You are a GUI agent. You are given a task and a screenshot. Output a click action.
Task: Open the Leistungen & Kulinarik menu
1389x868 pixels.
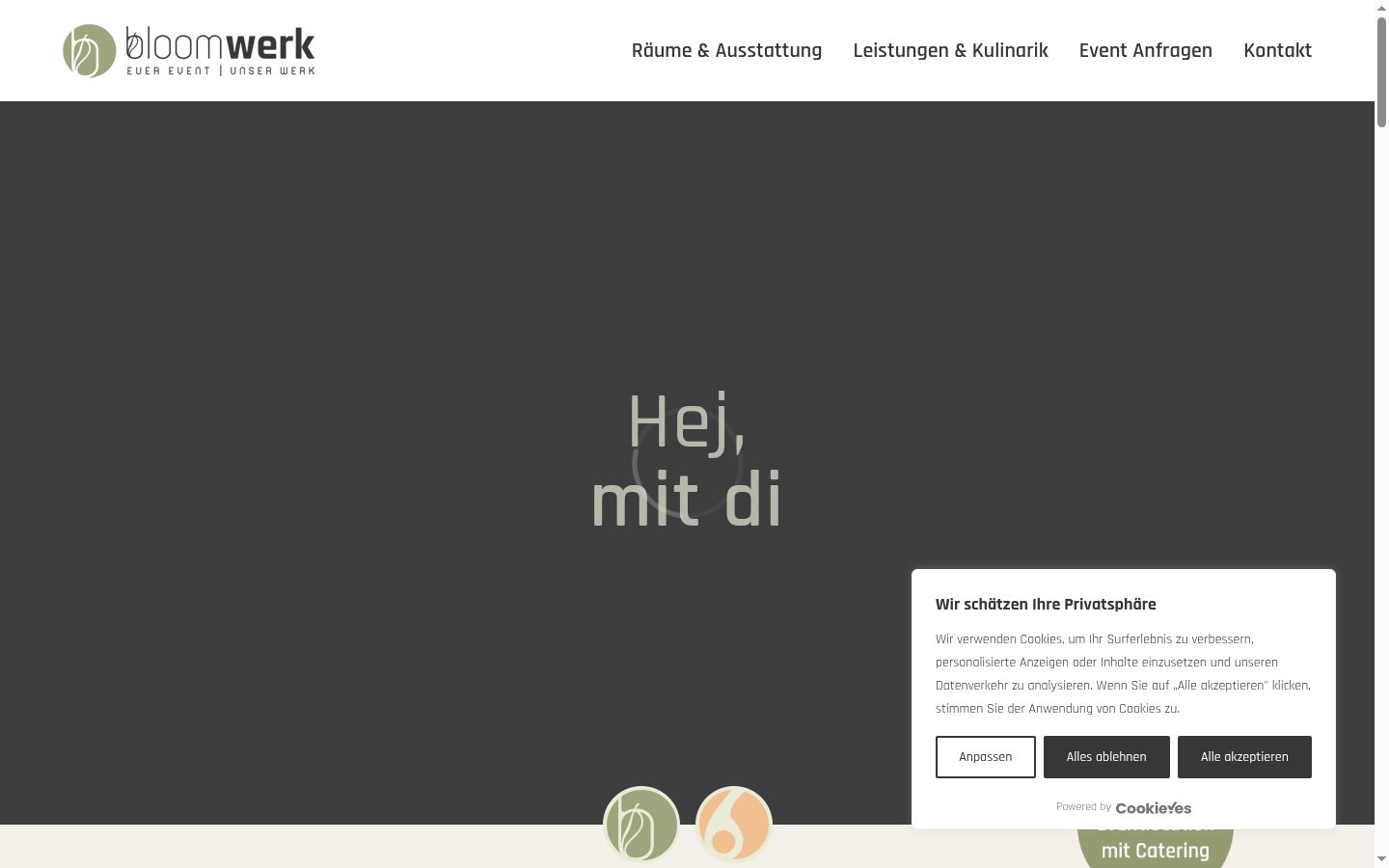click(950, 50)
